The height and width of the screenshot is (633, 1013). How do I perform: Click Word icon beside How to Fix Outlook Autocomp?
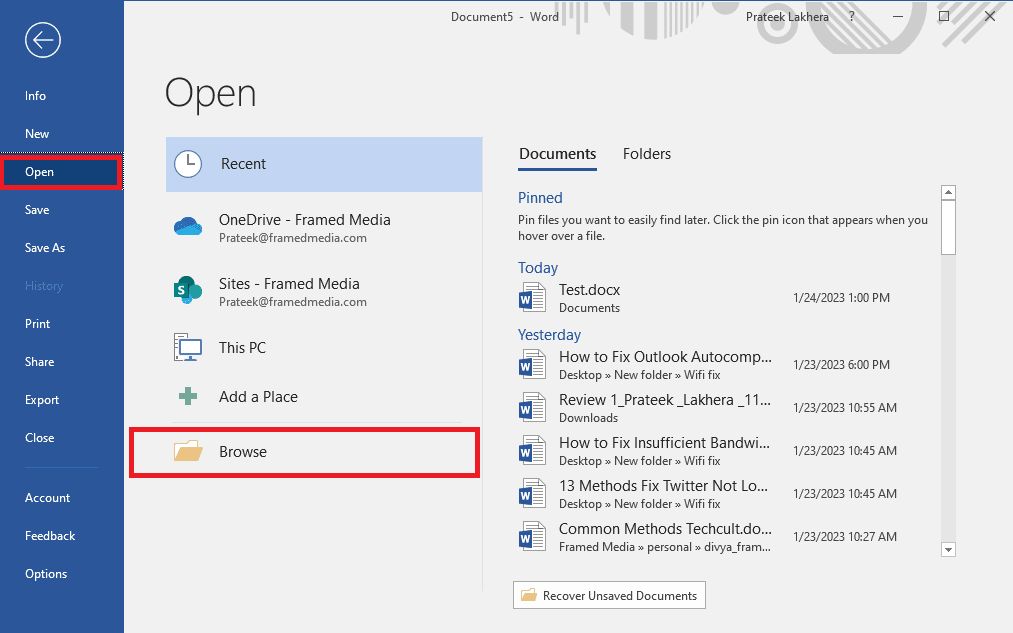[532, 364]
